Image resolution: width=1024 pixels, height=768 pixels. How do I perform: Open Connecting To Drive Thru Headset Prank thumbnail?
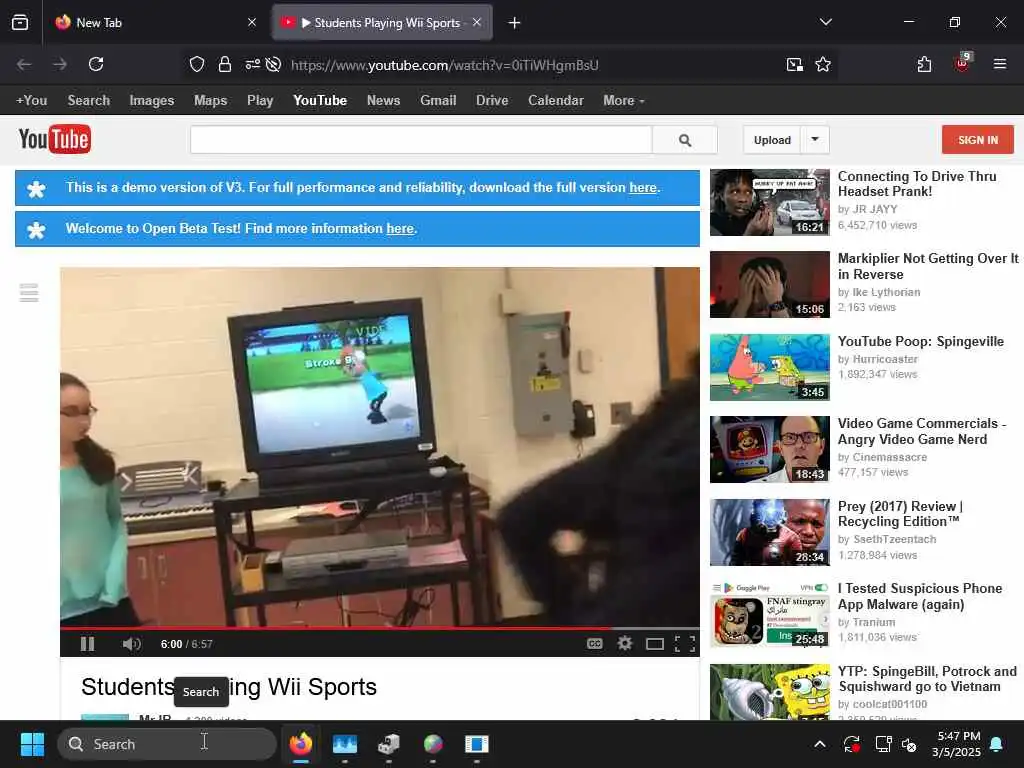770,202
